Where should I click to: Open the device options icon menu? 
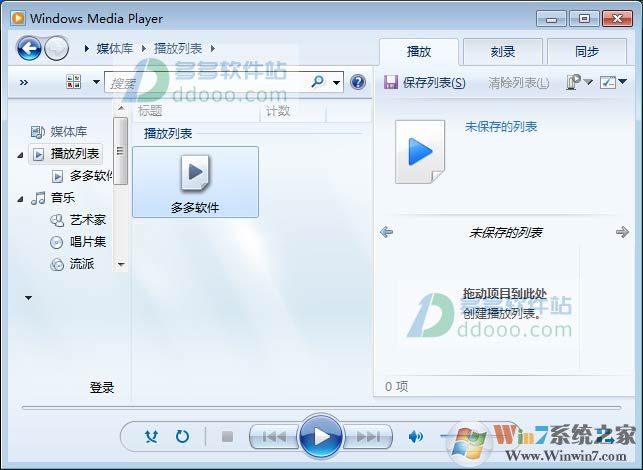(x=579, y=82)
